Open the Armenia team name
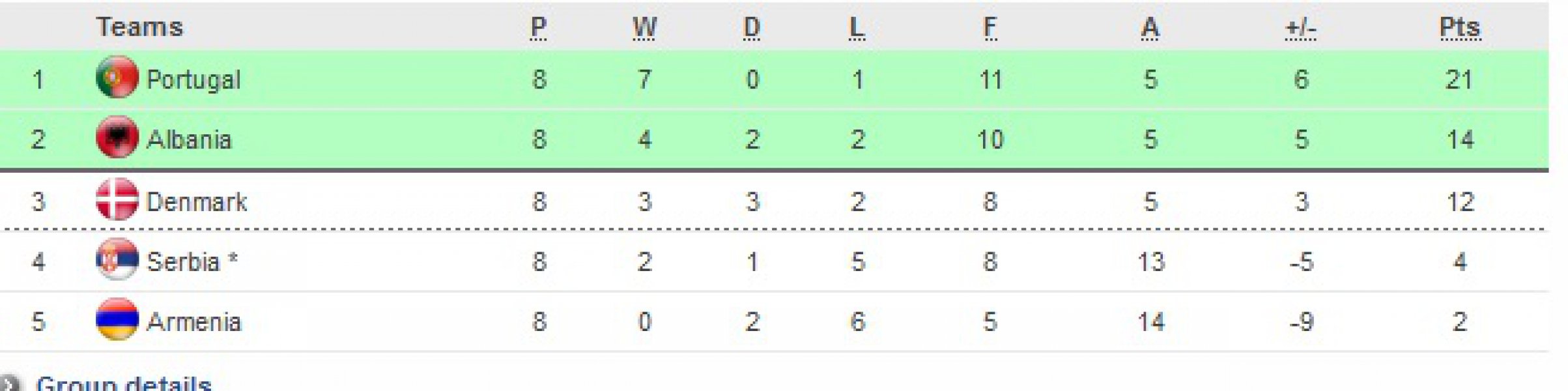 (193, 322)
